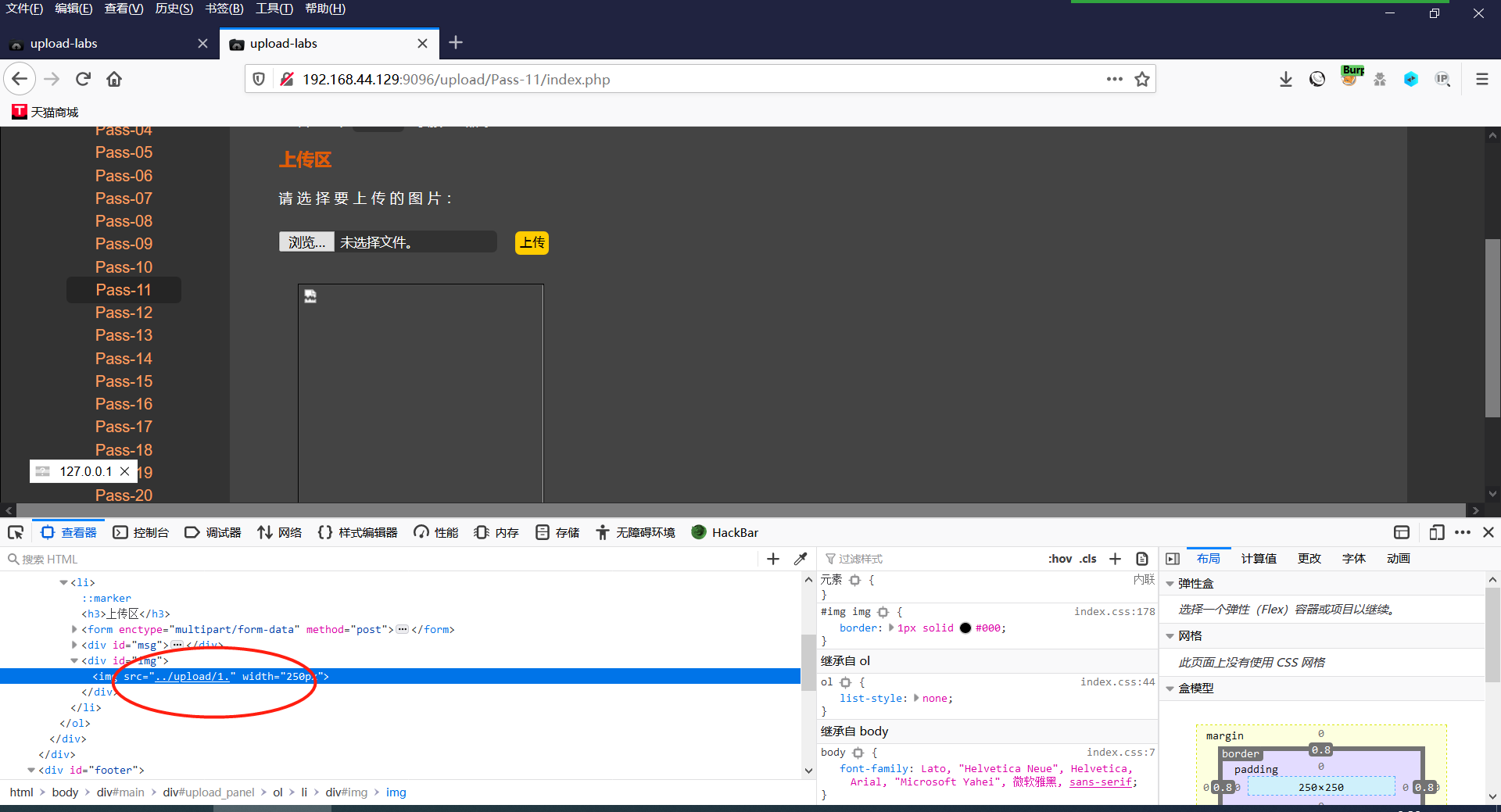Click the yellow 上传 upload button
The height and width of the screenshot is (812, 1501).
pyautogui.click(x=532, y=243)
